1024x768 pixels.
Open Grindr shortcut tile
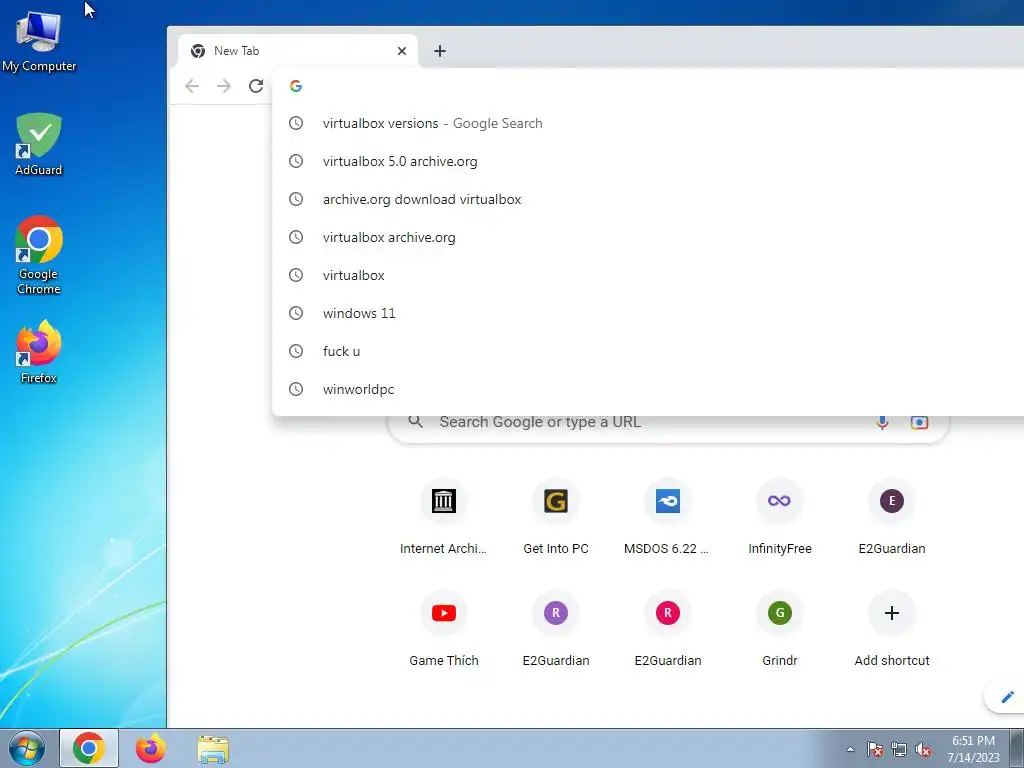(780, 630)
